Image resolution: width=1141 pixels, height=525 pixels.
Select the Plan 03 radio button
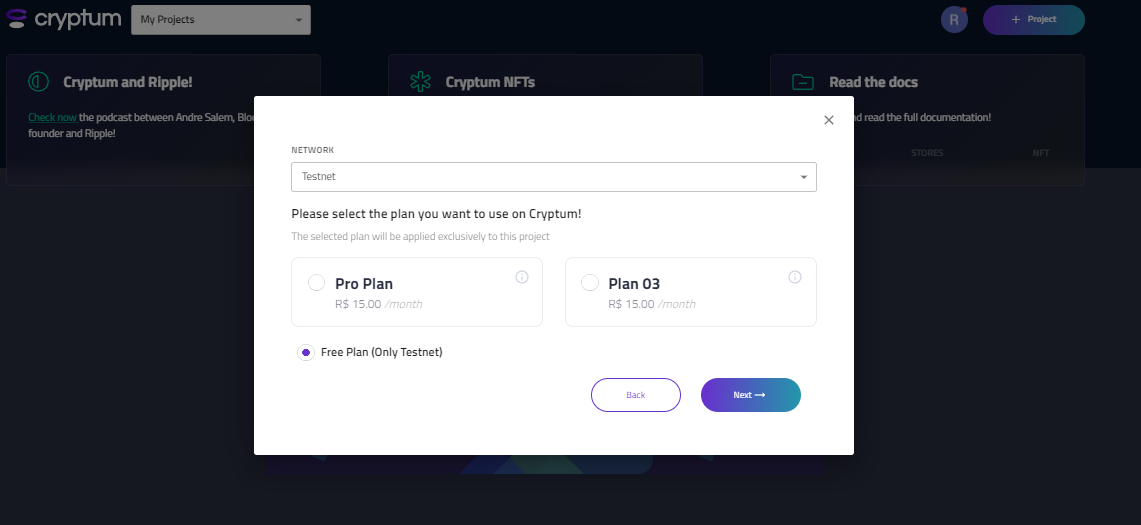[590, 283]
